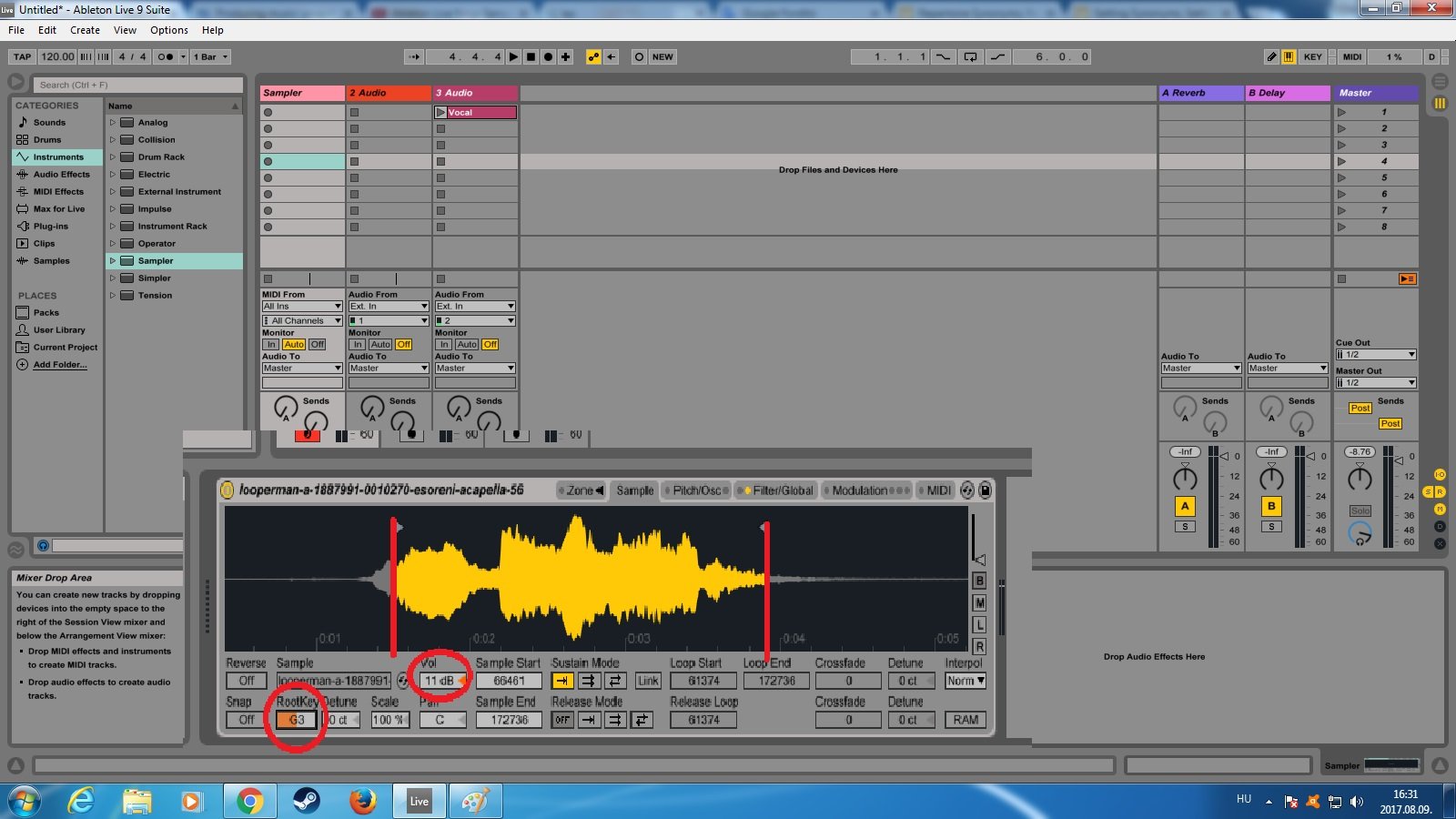Solo the A Reverb return track
Image resolution: width=1456 pixels, height=819 pixels.
tap(1185, 526)
